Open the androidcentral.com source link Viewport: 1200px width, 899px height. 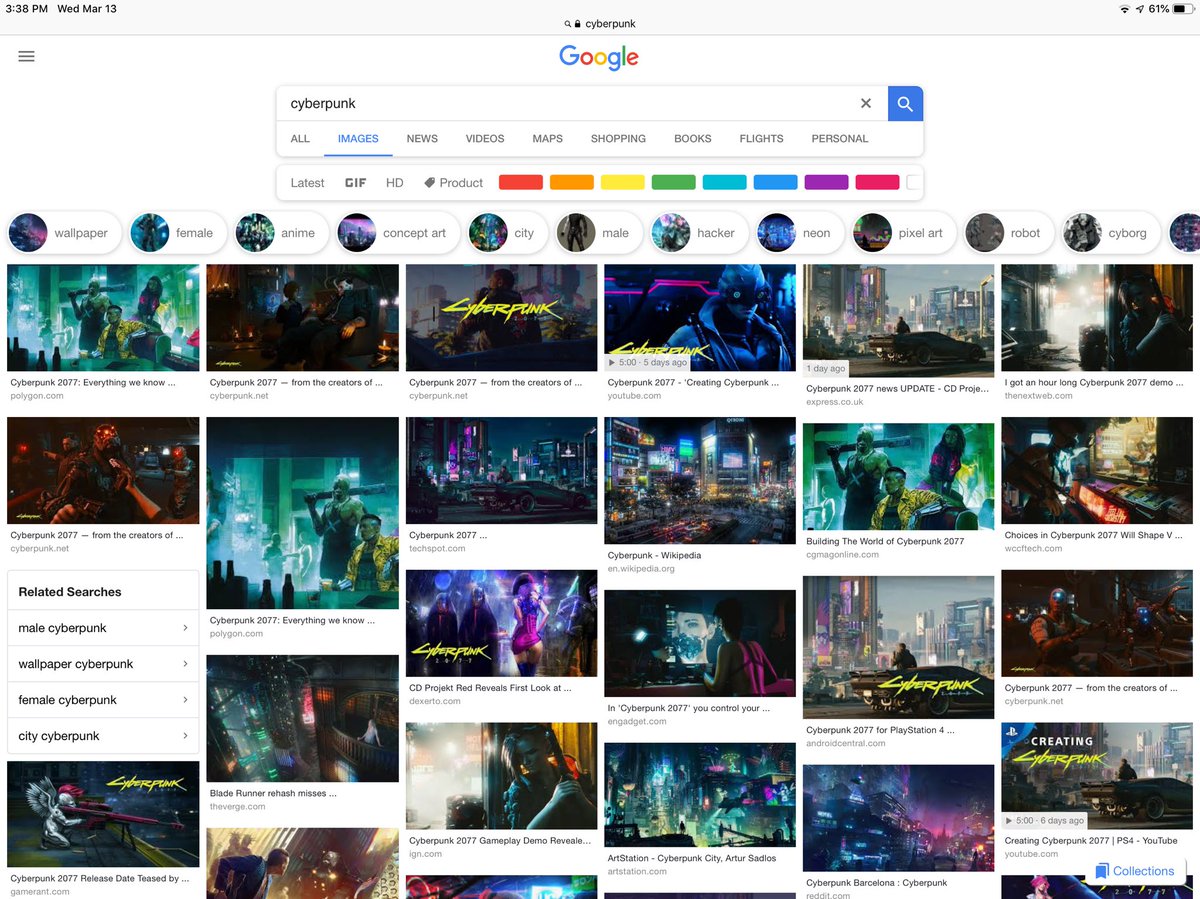point(845,744)
